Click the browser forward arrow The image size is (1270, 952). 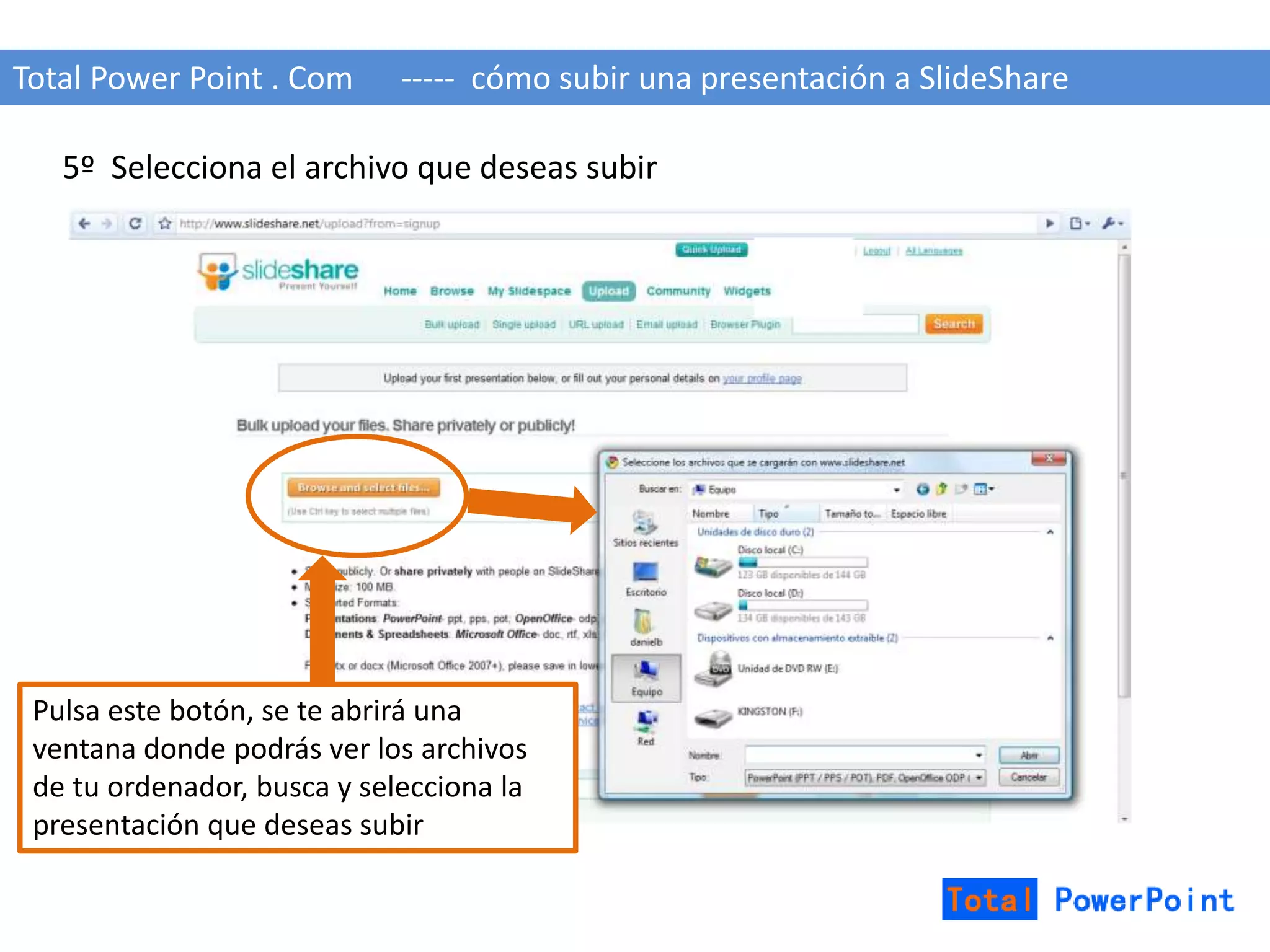(x=107, y=223)
